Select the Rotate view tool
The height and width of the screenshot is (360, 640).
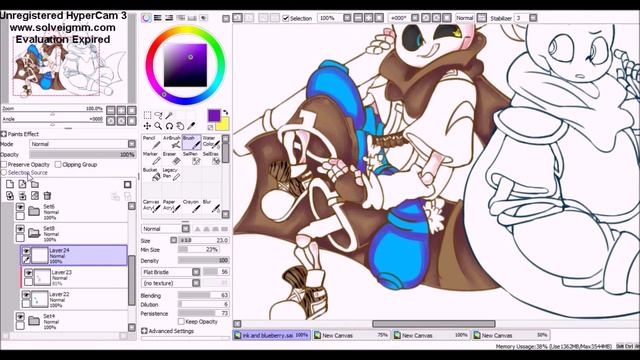pyautogui.click(x=169, y=126)
